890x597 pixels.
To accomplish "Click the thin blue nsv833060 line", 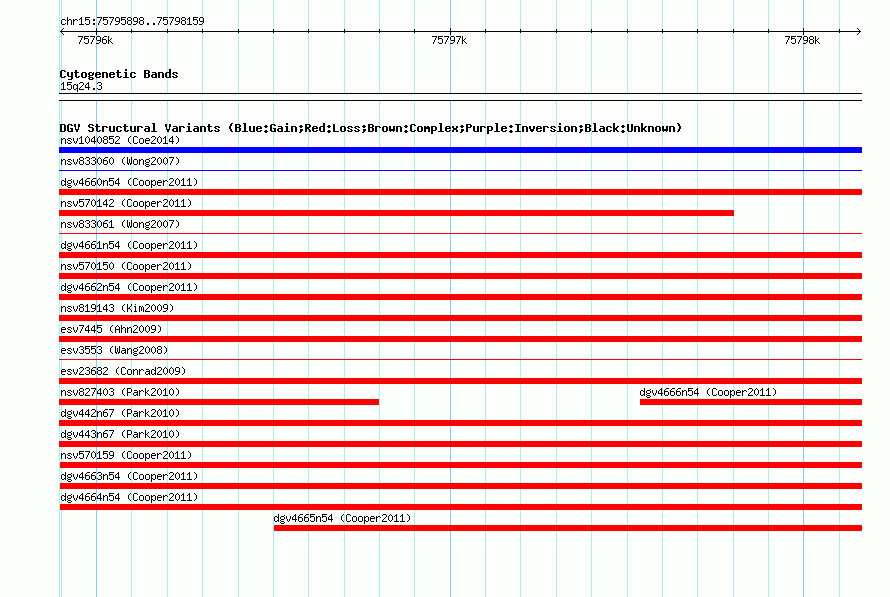I will [x=460, y=170].
